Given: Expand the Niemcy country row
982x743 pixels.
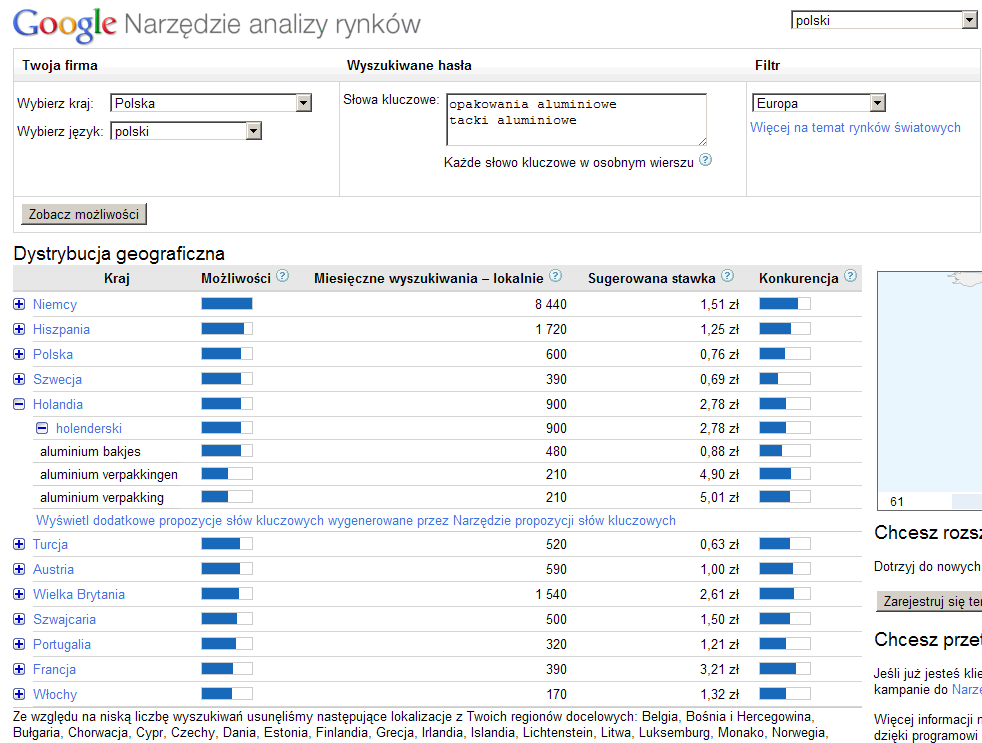Looking at the screenshot, I should pos(19,304).
